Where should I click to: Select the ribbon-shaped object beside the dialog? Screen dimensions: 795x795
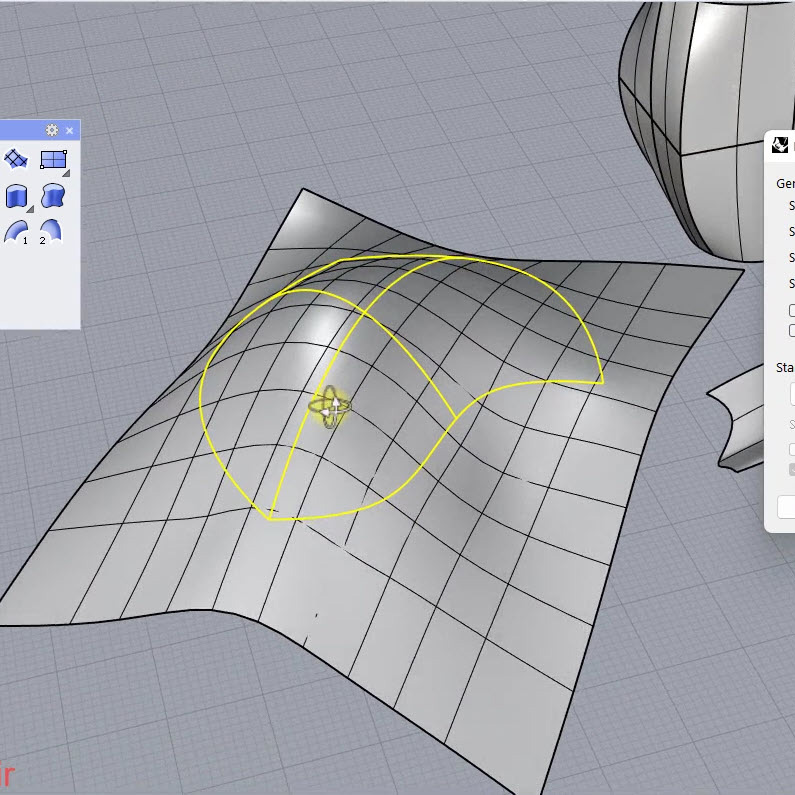tap(738, 420)
